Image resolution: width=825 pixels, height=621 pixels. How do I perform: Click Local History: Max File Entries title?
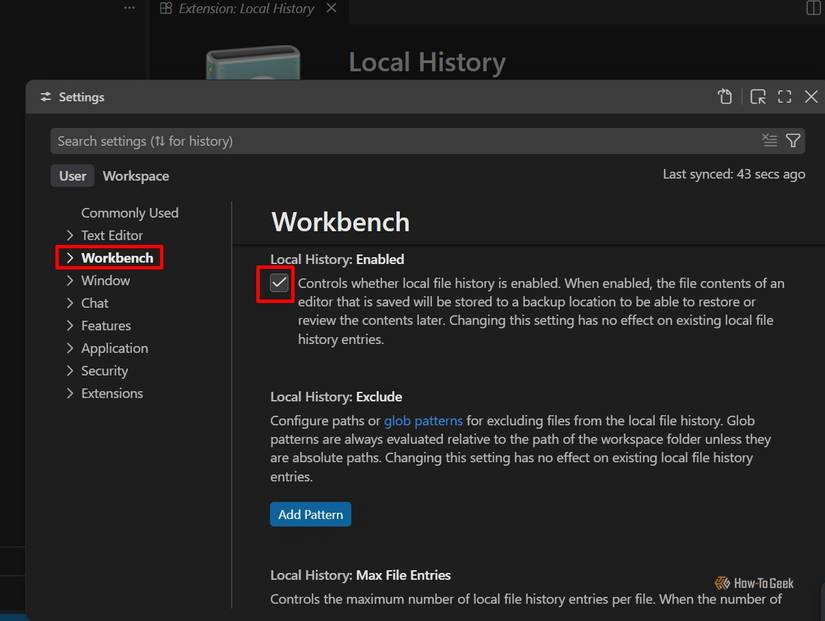tap(360, 575)
